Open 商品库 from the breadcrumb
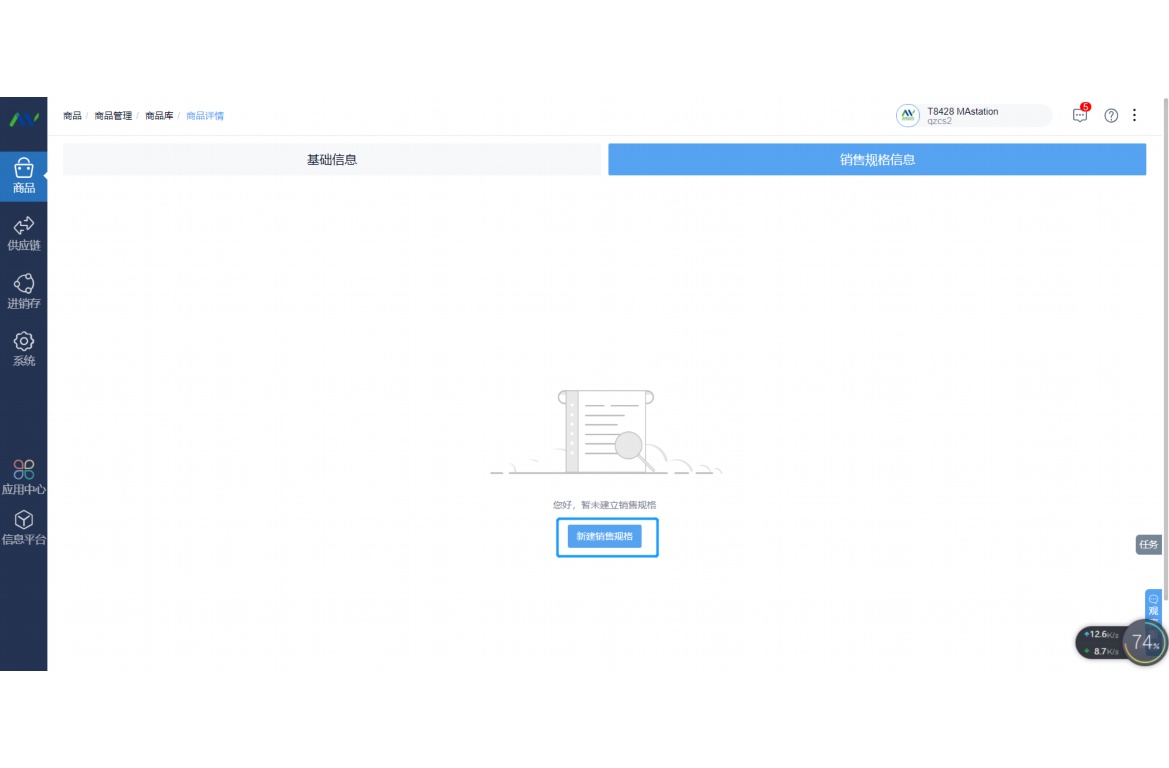 tap(158, 115)
